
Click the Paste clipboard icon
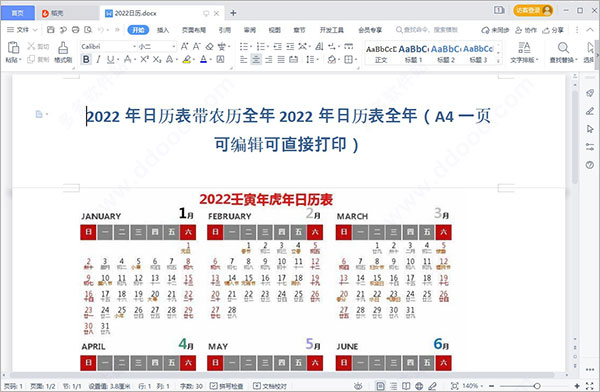(13, 48)
